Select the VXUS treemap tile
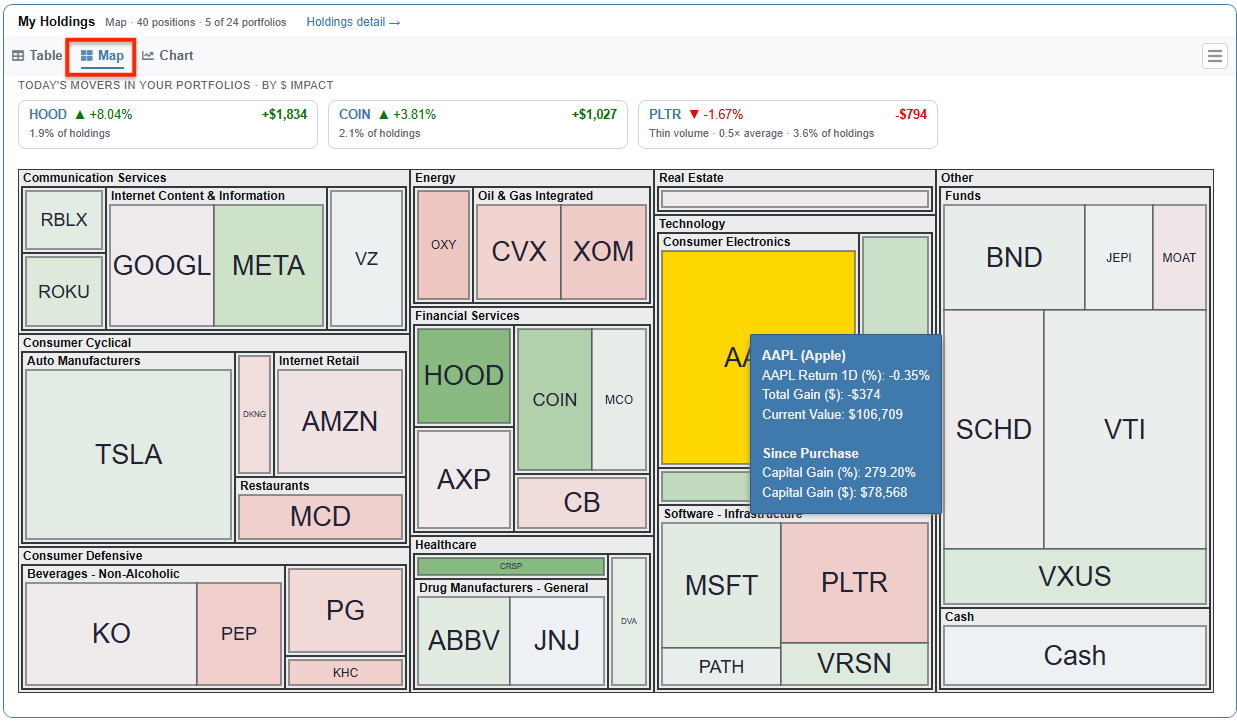 click(1075, 577)
